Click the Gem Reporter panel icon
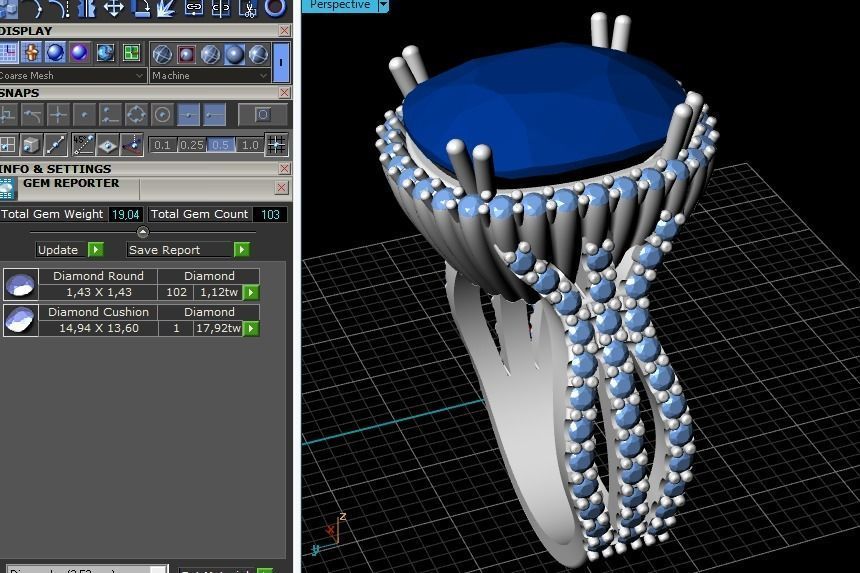The height and width of the screenshot is (573, 860). coord(7,189)
